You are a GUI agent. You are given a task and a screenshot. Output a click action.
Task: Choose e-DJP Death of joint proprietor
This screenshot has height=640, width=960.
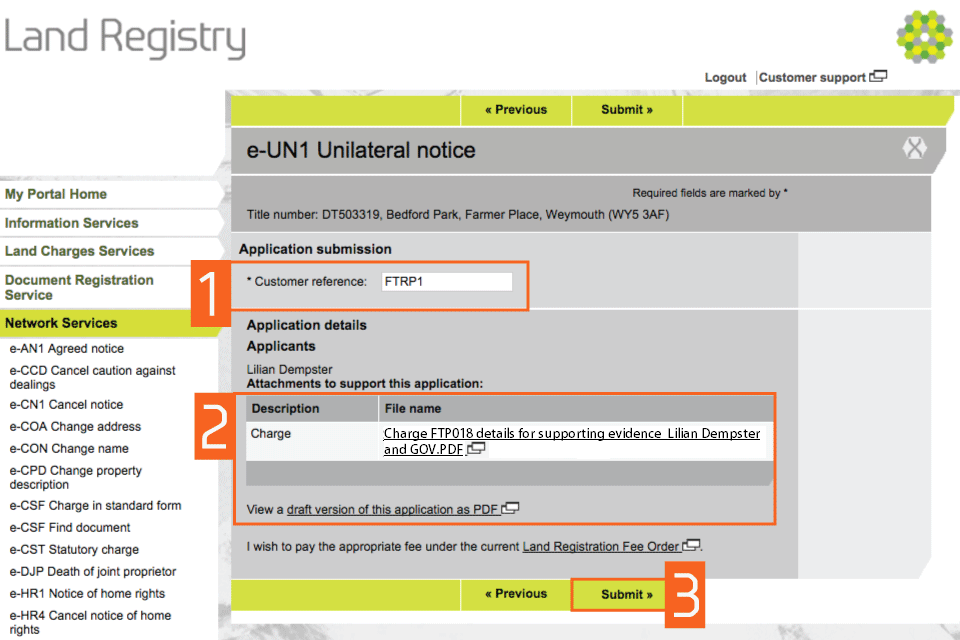pyautogui.click(x=93, y=572)
